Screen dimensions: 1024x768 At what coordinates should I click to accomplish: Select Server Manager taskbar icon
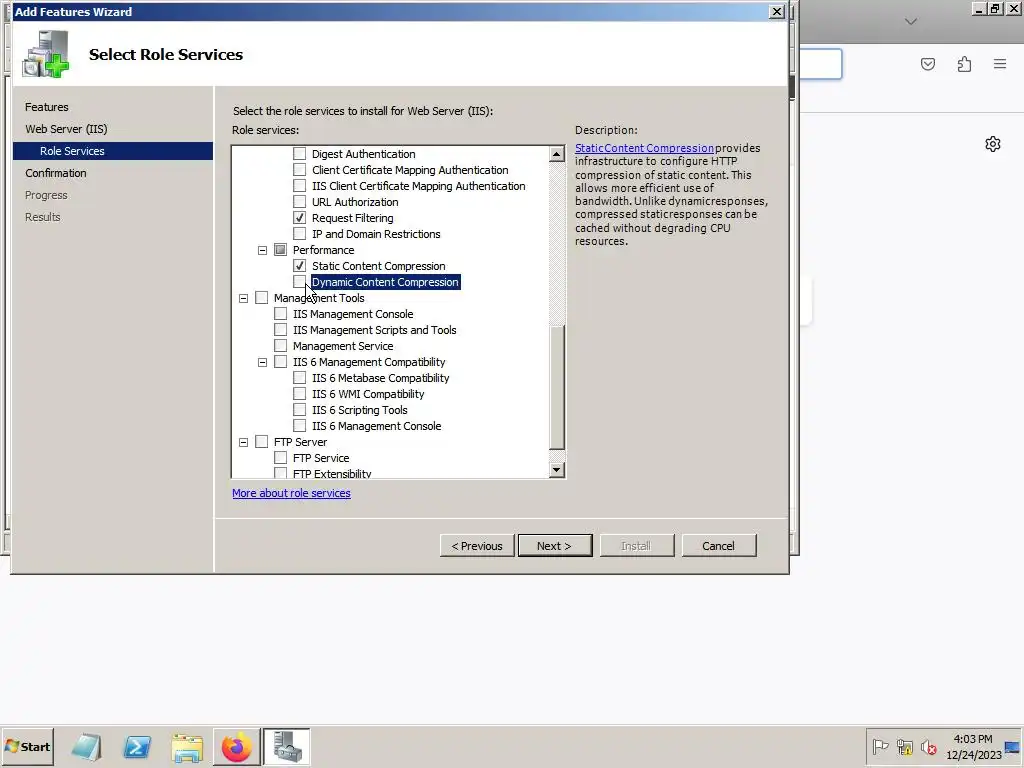click(x=287, y=746)
